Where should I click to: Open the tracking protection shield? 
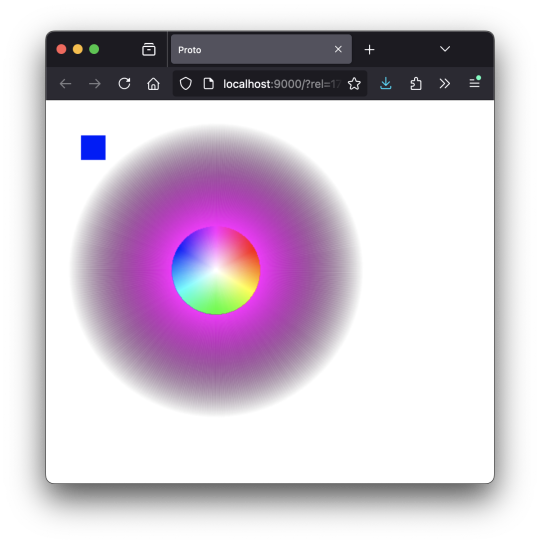[x=186, y=84]
